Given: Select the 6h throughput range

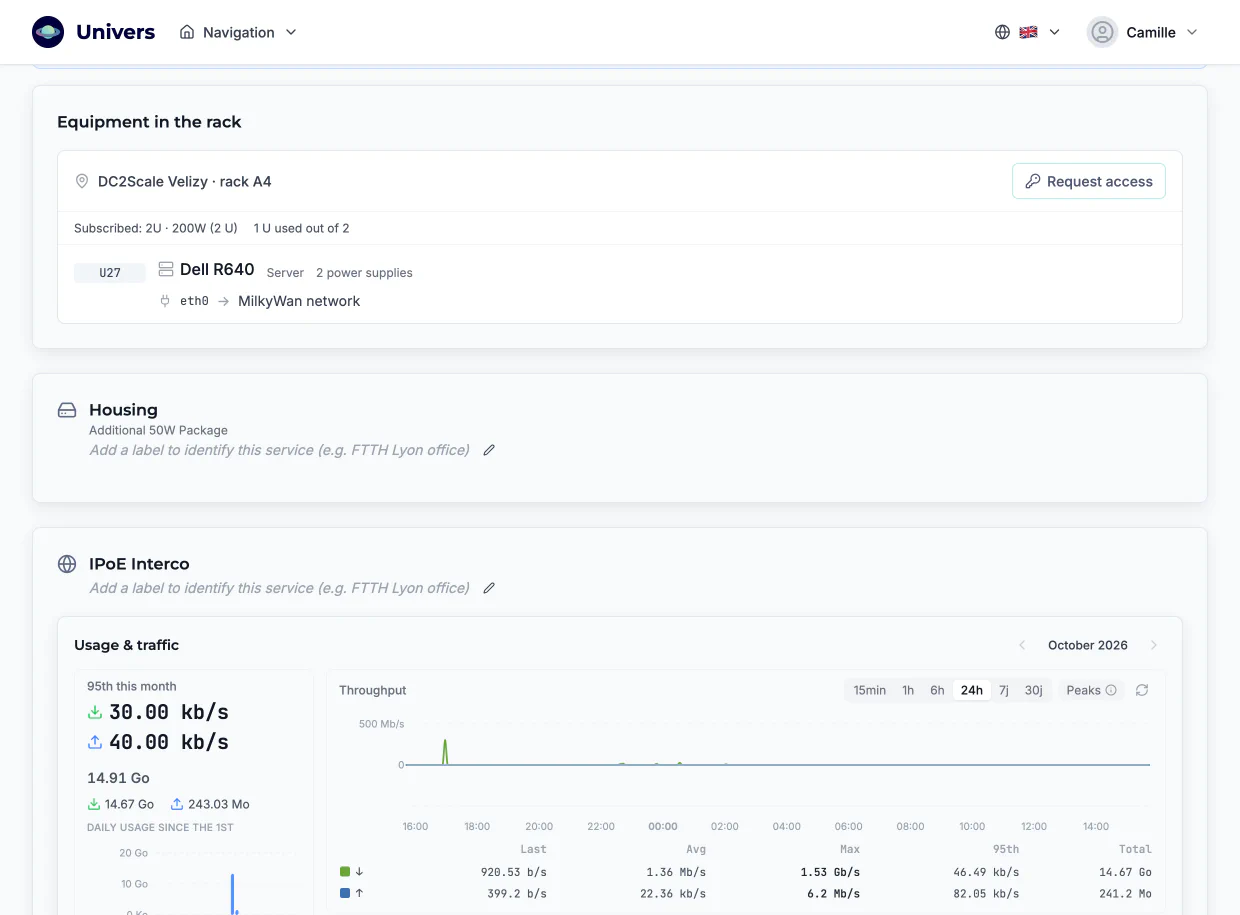Looking at the screenshot, I should point(937,690).
